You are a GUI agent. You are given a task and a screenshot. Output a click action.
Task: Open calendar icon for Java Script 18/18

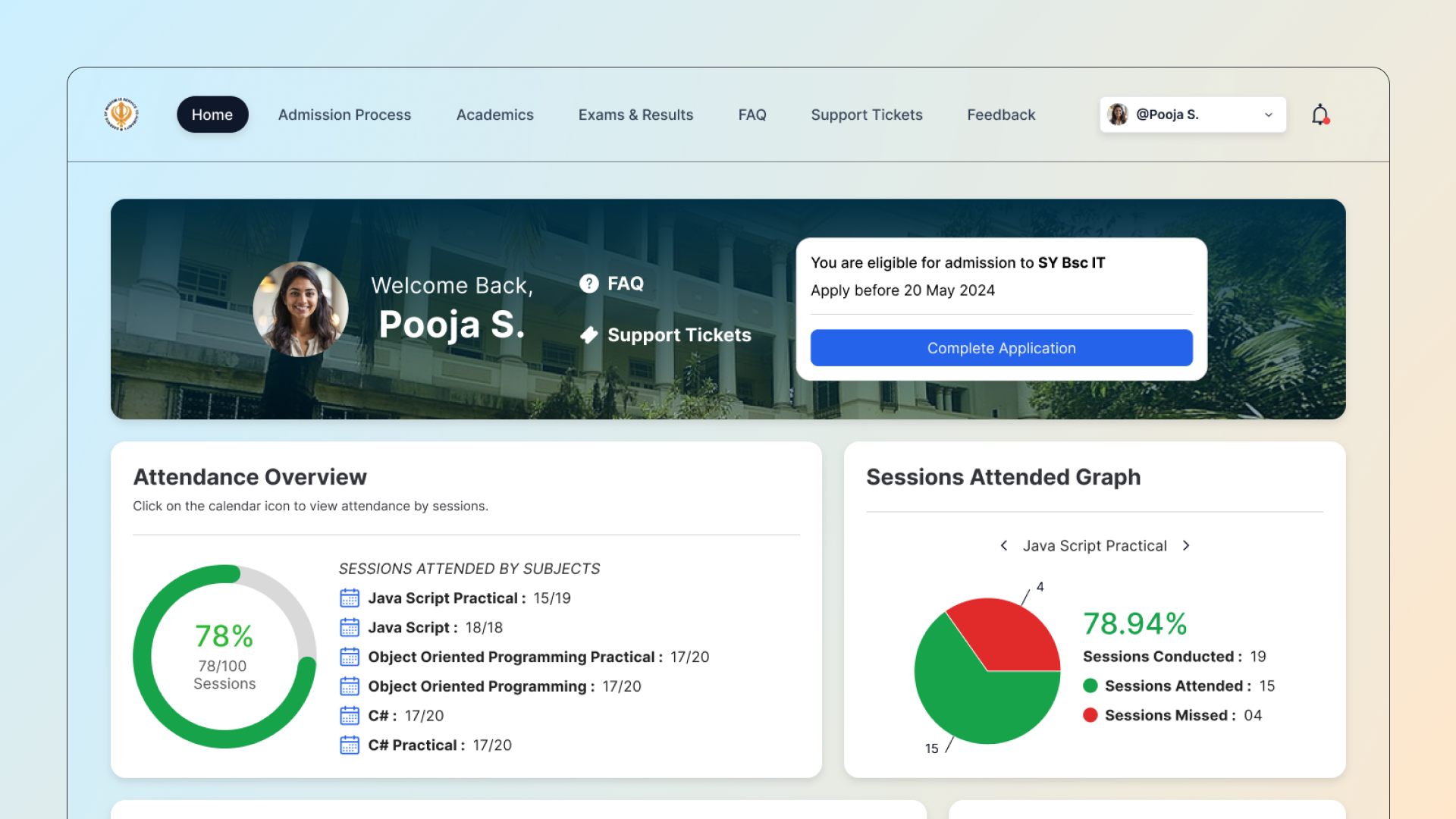tap(350, 628)
